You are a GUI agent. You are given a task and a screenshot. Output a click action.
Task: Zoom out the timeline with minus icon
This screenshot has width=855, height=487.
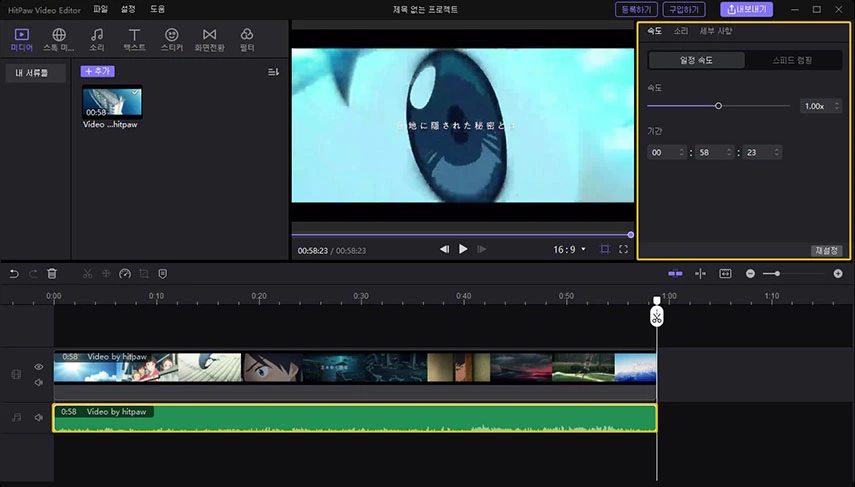point(750,274)
